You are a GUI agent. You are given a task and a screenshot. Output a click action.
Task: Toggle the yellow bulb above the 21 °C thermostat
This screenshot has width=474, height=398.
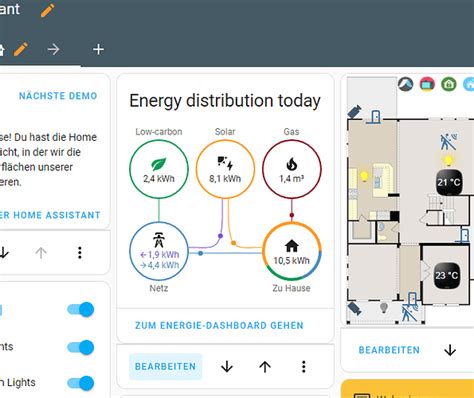tap(449, 160)
